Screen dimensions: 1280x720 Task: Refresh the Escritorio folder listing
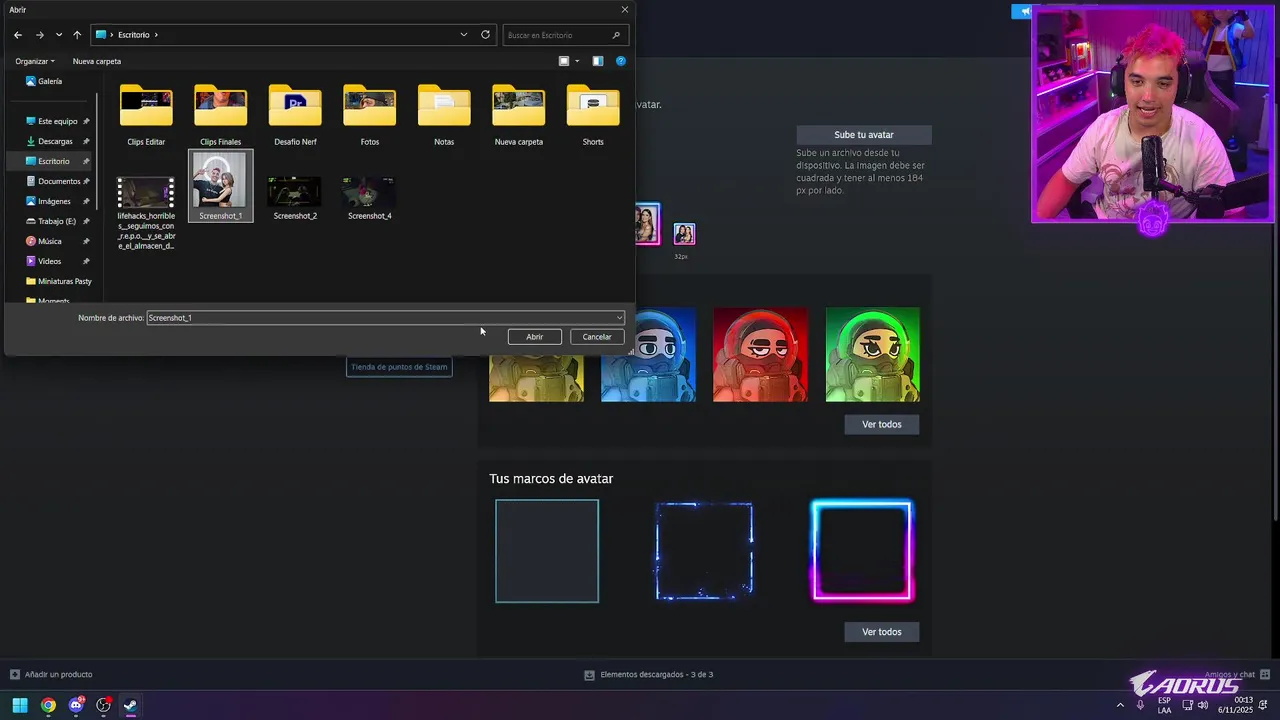point(485,34)
